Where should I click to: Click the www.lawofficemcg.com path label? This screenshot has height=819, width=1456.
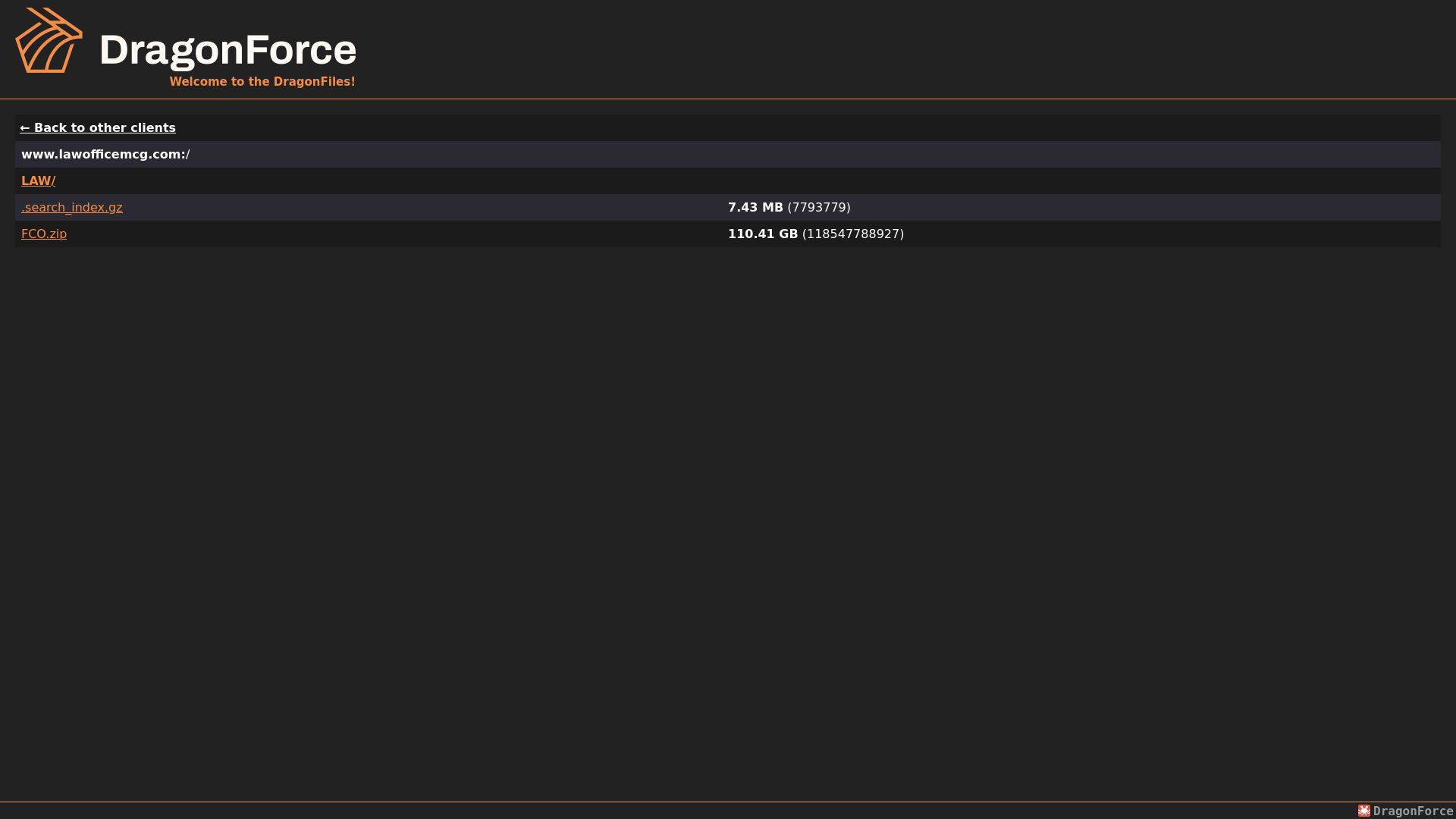[103, 154]
